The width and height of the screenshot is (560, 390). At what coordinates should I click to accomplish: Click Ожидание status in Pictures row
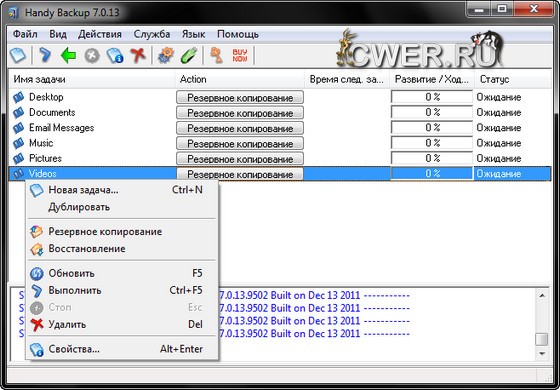pyautogui.click(x=499, y=159)
